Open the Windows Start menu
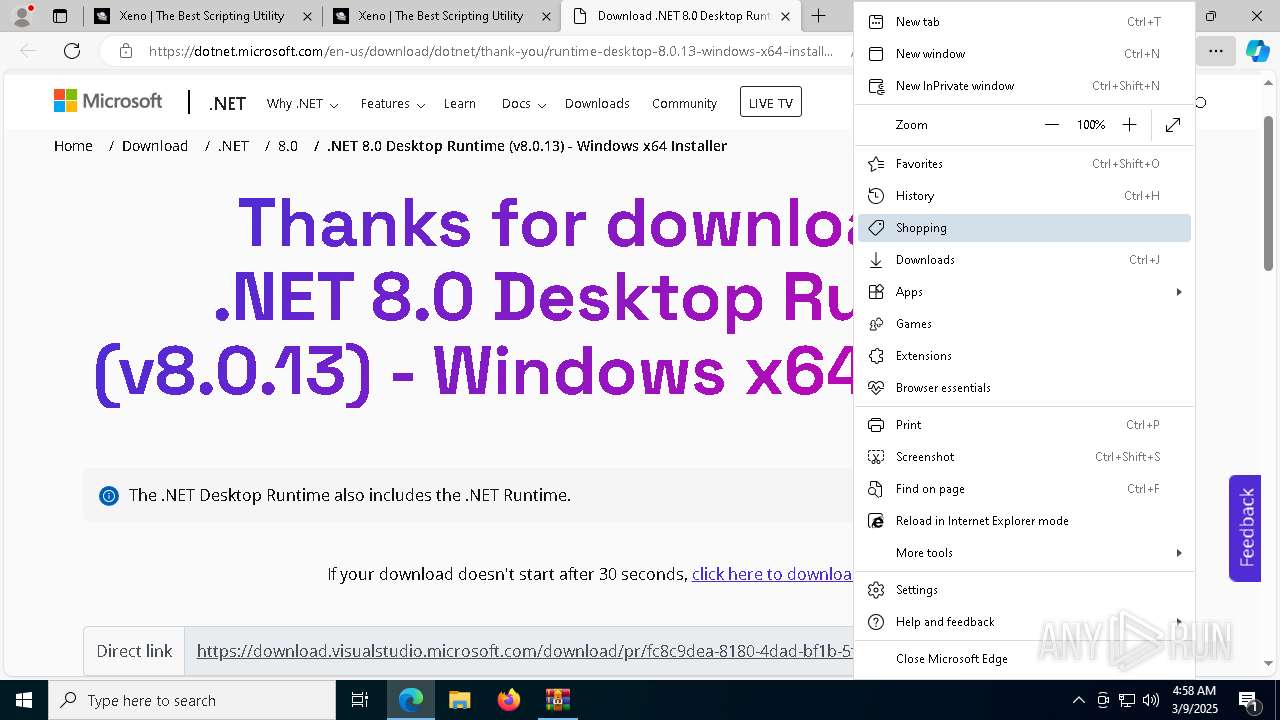Screen dimensions: 1280x720 point(24,700)
